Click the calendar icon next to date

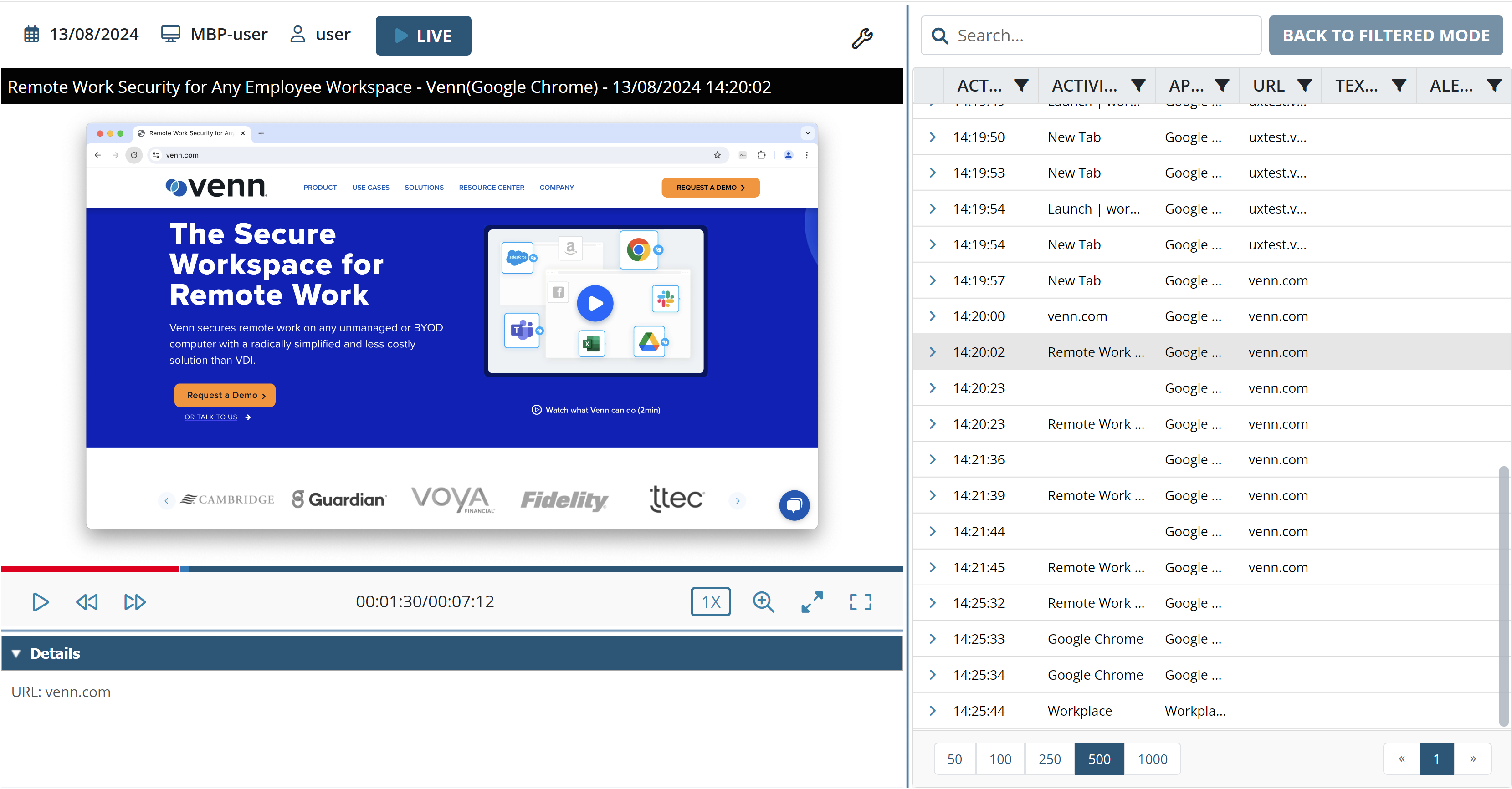tap(32, 35)
